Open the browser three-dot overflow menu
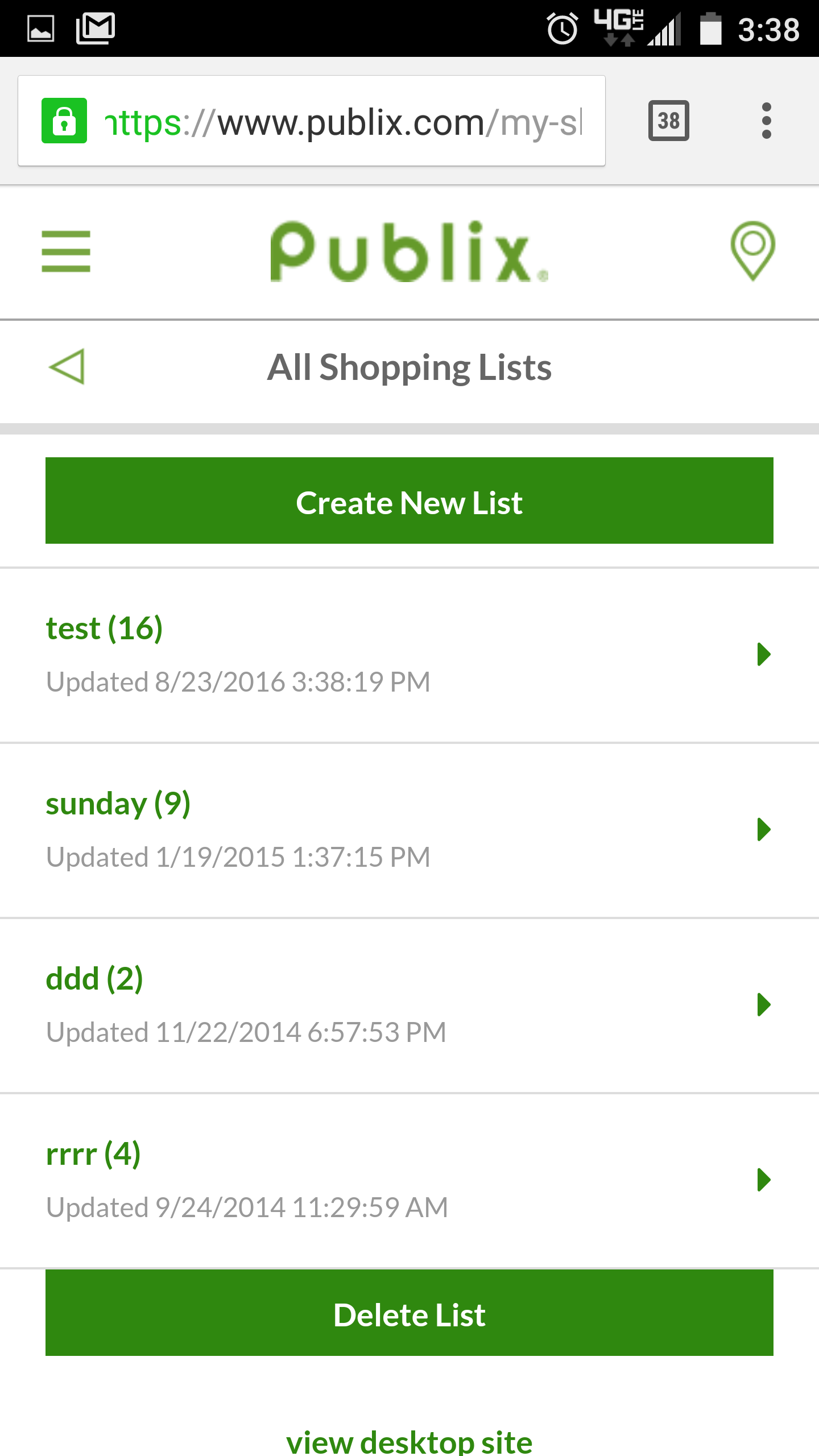This screenshot has width=819, height=1456. 766,121
